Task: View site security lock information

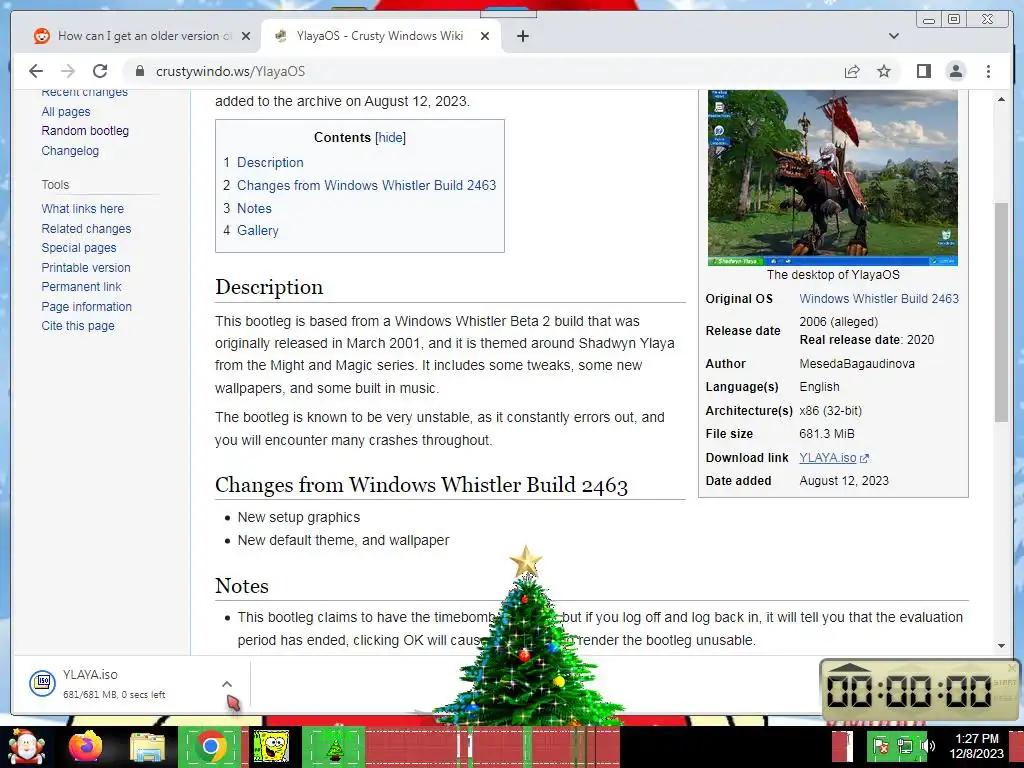Action: (x=140, y=71)
